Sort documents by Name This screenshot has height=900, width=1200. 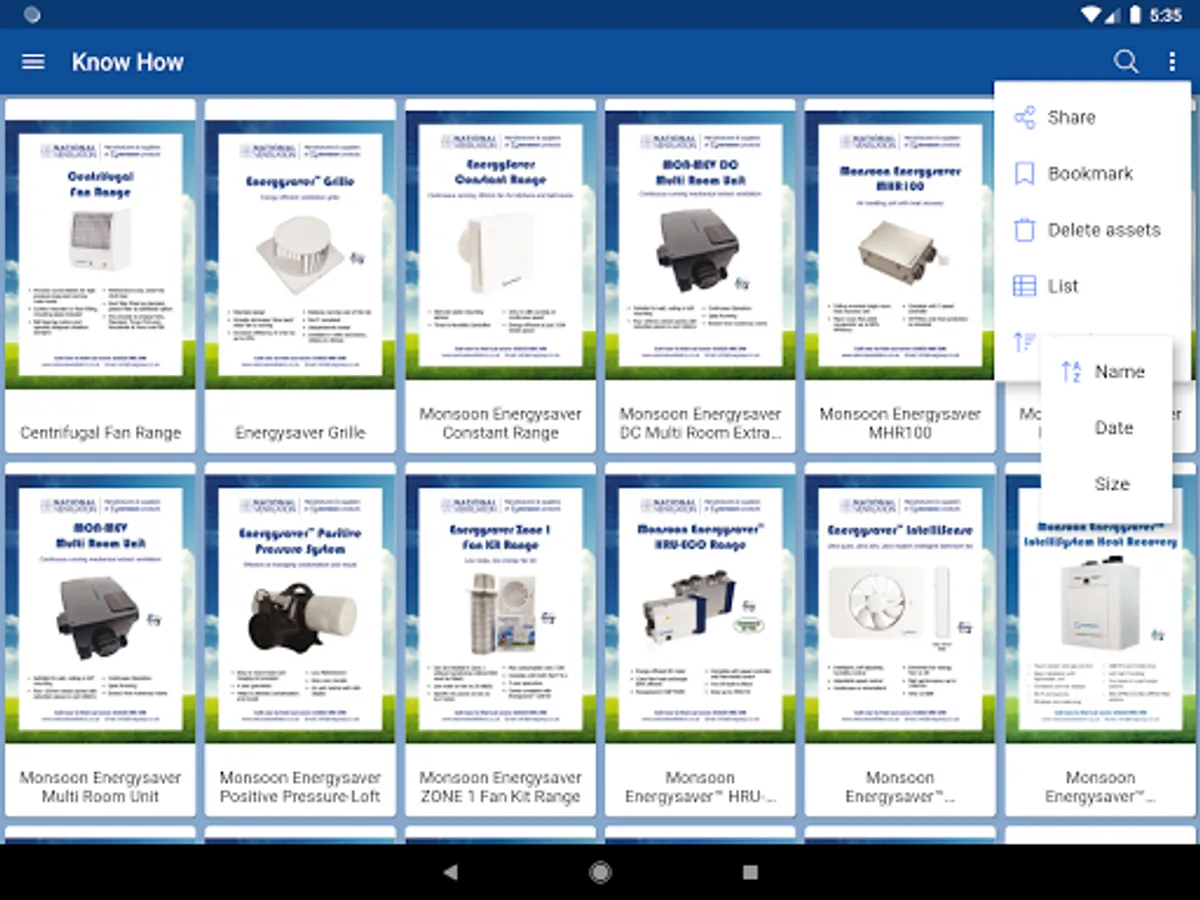click(1106, 371)
